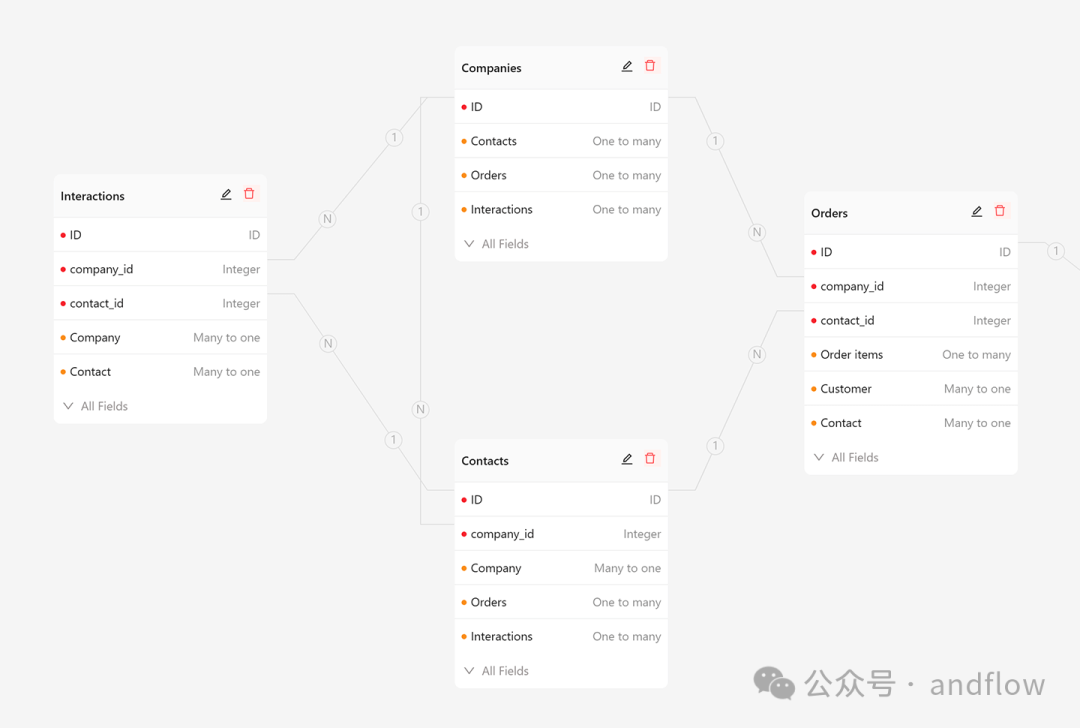Edit the Orders table via its pencil icon
Screen dimensions: 1080x728
(x=976, y=211)
